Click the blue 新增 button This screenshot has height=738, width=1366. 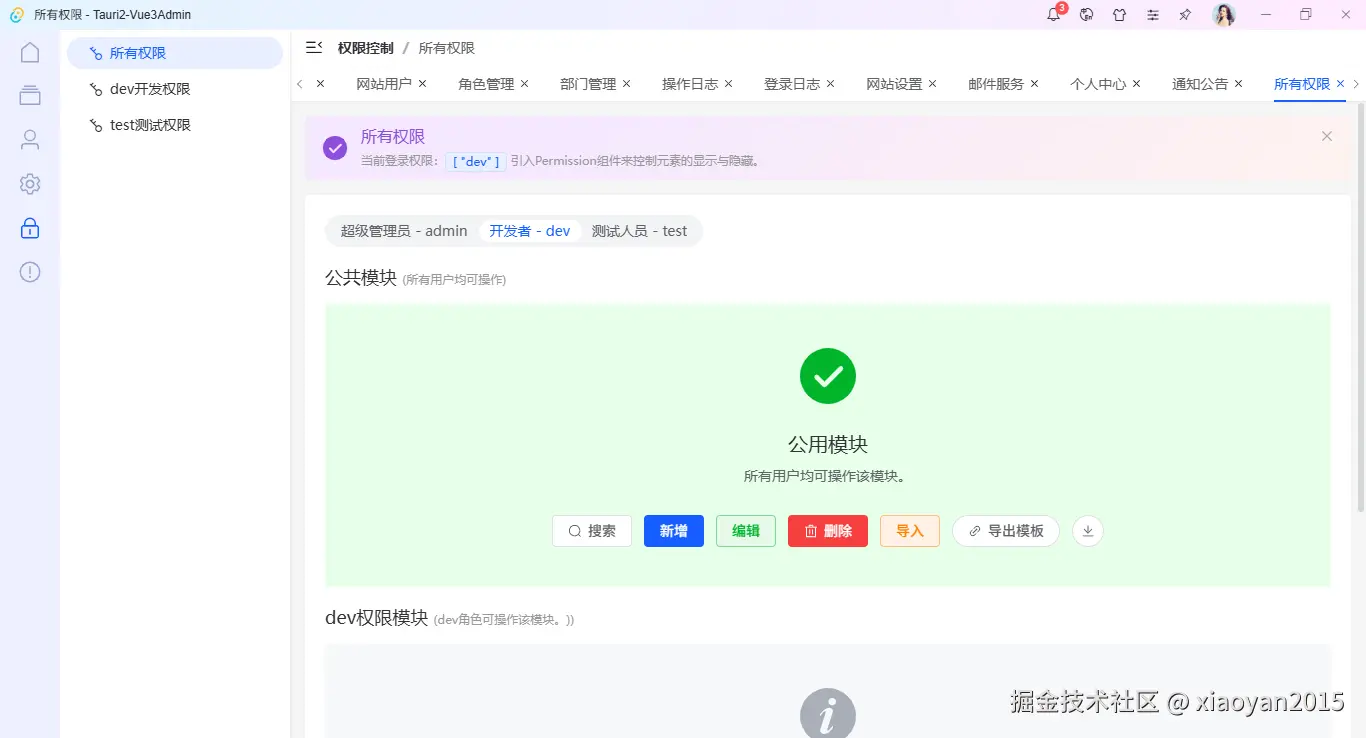673,531
